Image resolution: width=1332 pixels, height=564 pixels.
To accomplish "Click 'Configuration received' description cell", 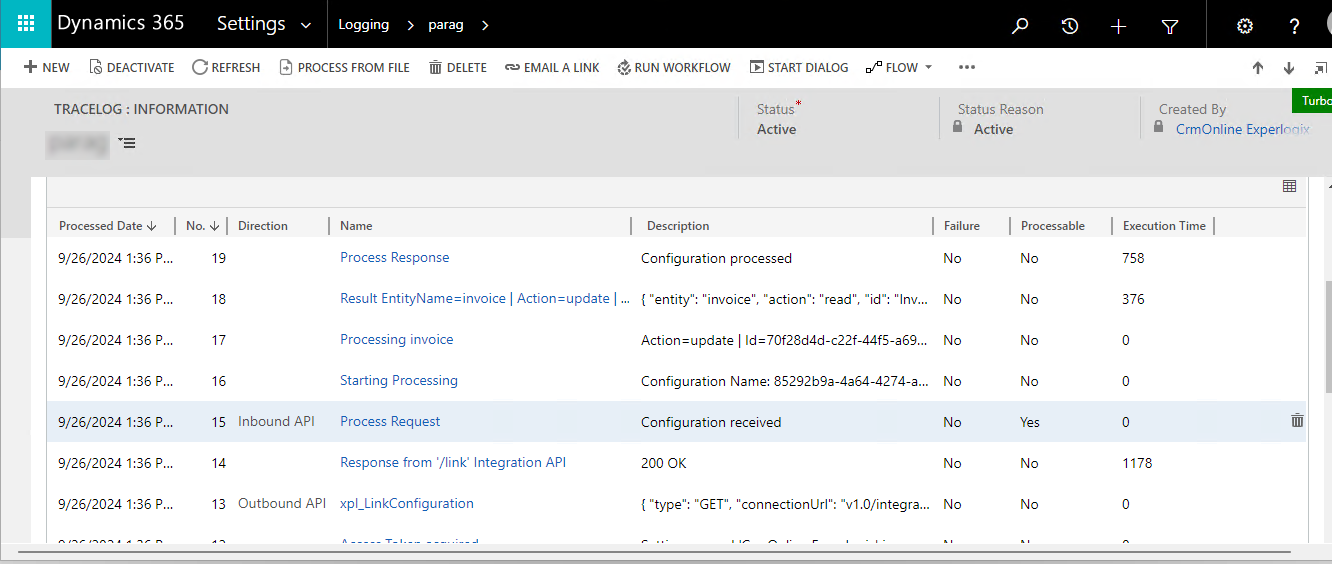I will (711, 422).
